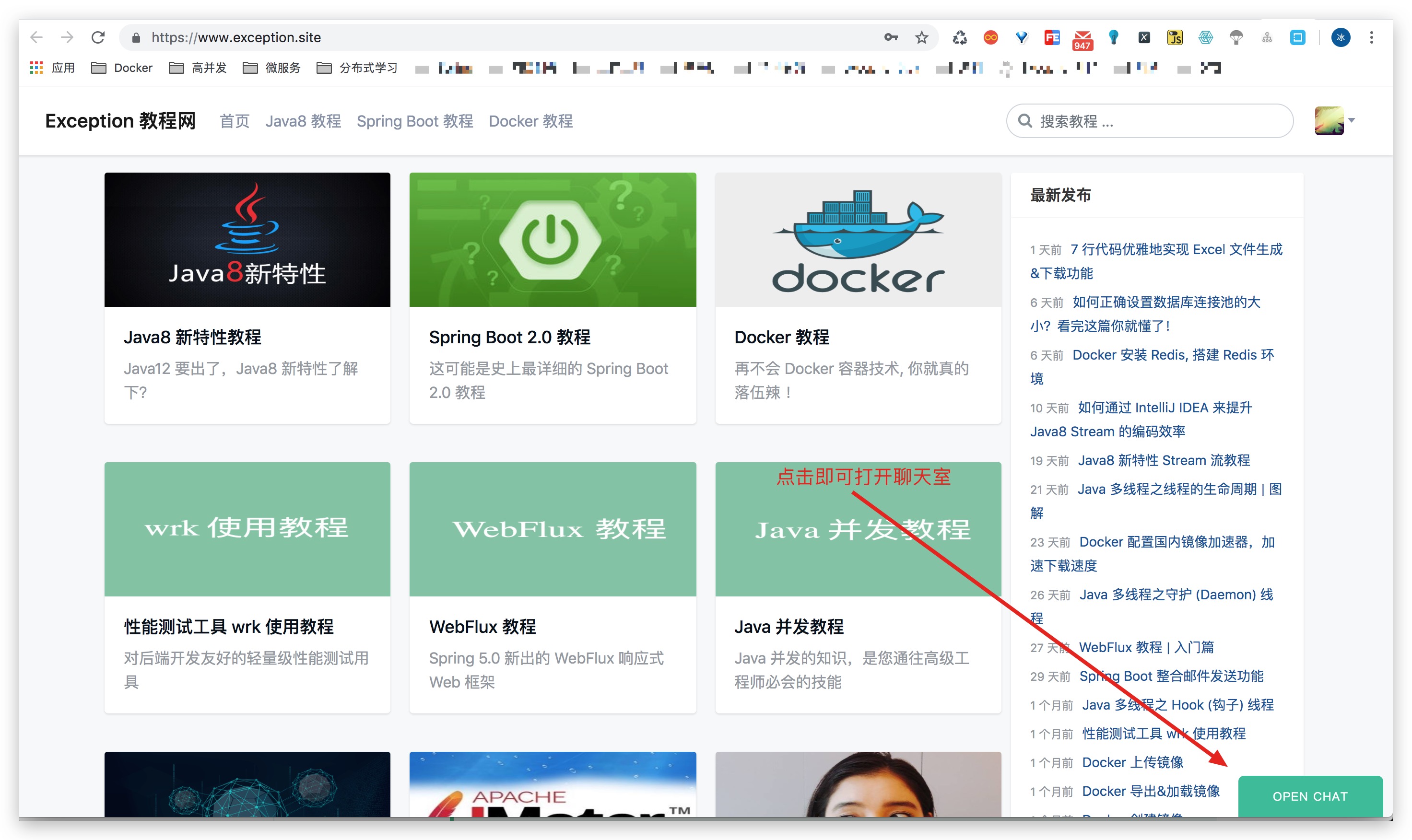
Task: Open the Spring Boot 2.0 教程 title
Action: click(509, 337)
